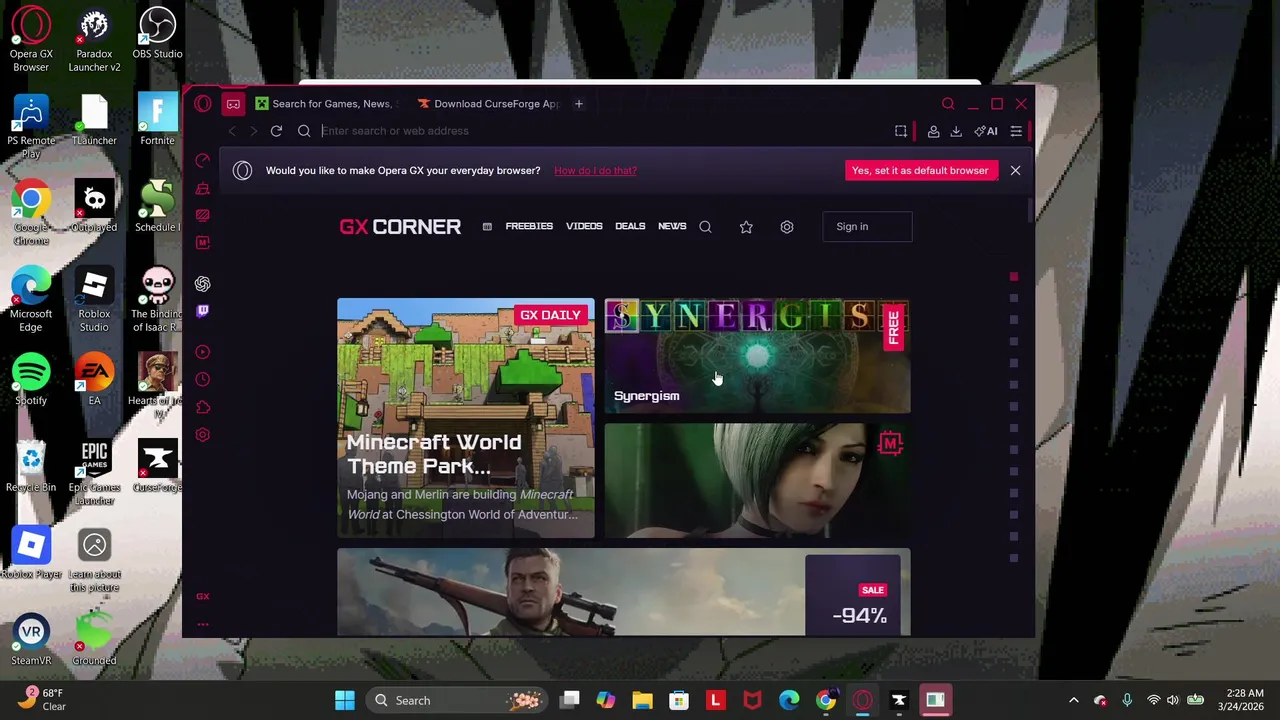Select the SteamVR desktop icon
Viewport: 1280px width, 720px height.
click(31, 641)
